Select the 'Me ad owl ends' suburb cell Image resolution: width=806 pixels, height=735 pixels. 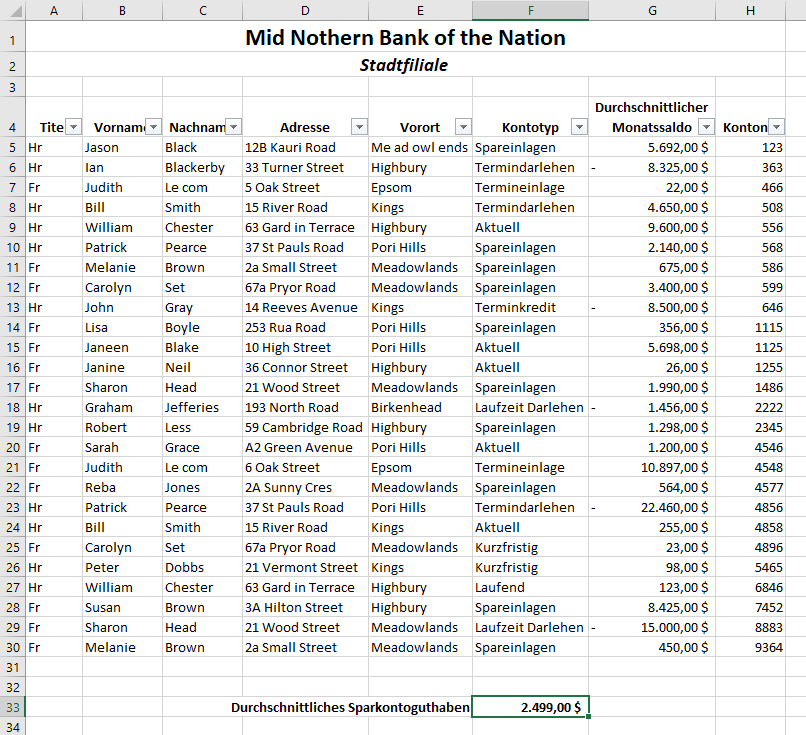coord(420,148)
